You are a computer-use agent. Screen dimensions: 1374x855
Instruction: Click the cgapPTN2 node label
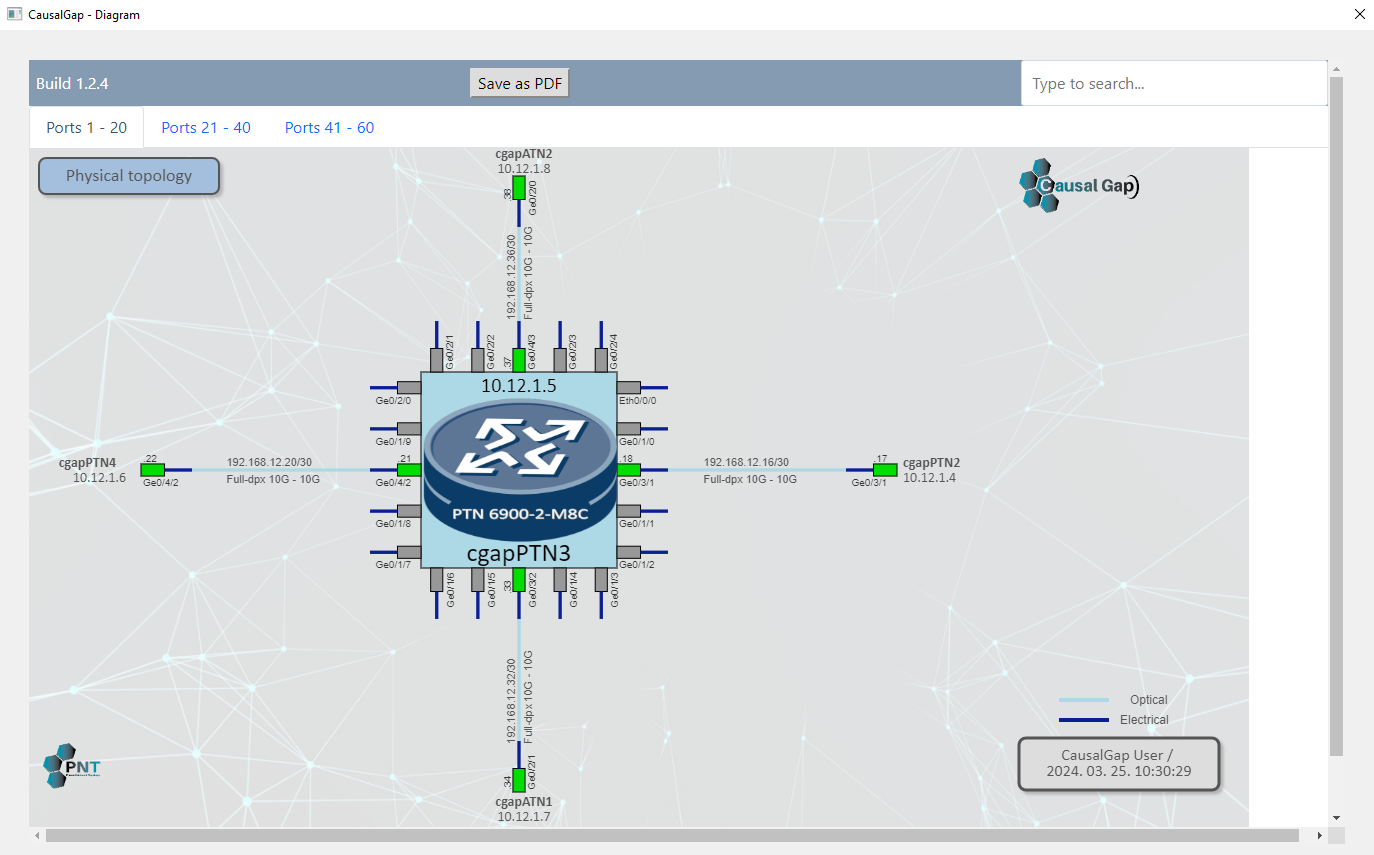coord(932,463)
